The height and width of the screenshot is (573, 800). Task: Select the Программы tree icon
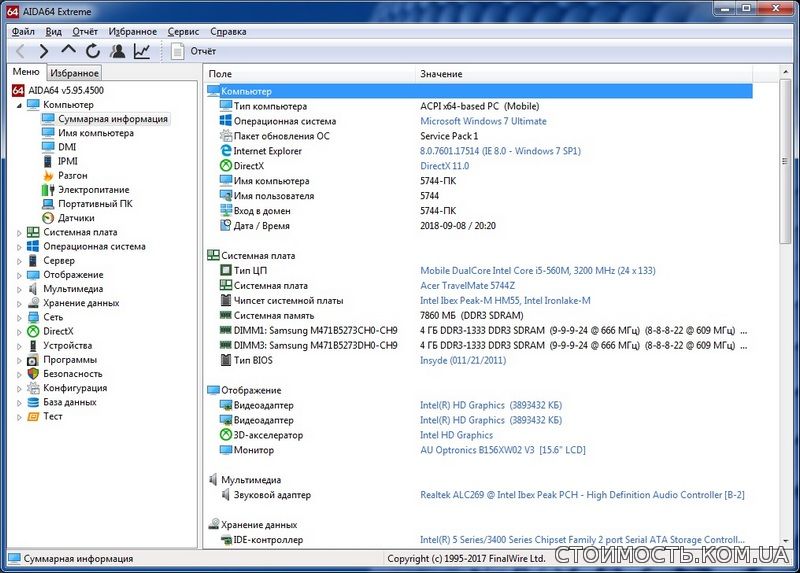(x=33, y=360)
